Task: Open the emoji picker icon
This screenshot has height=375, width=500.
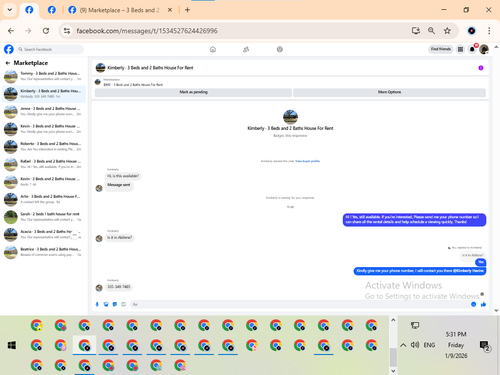Action: (x=473, y=304)
